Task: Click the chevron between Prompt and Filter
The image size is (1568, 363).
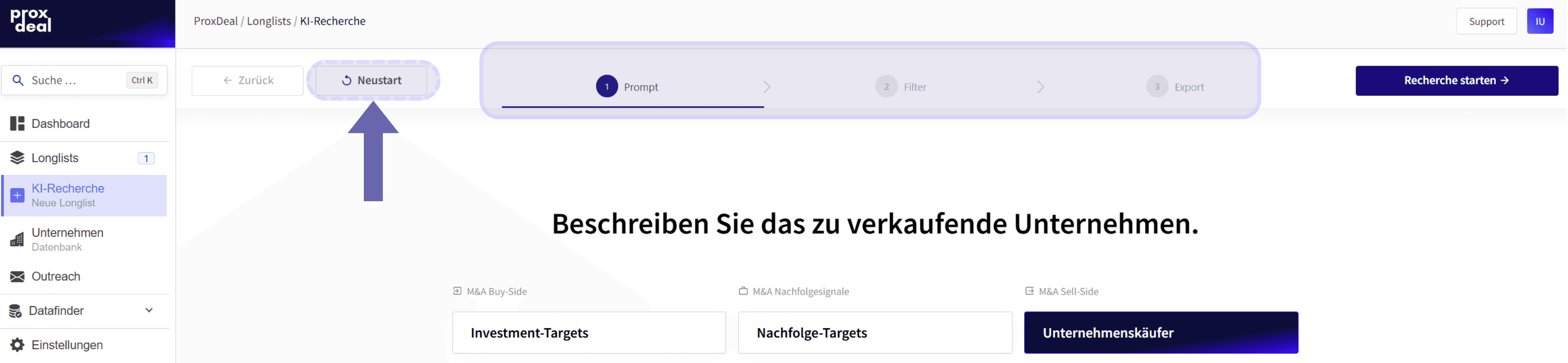Action: [x=767, y=87]
